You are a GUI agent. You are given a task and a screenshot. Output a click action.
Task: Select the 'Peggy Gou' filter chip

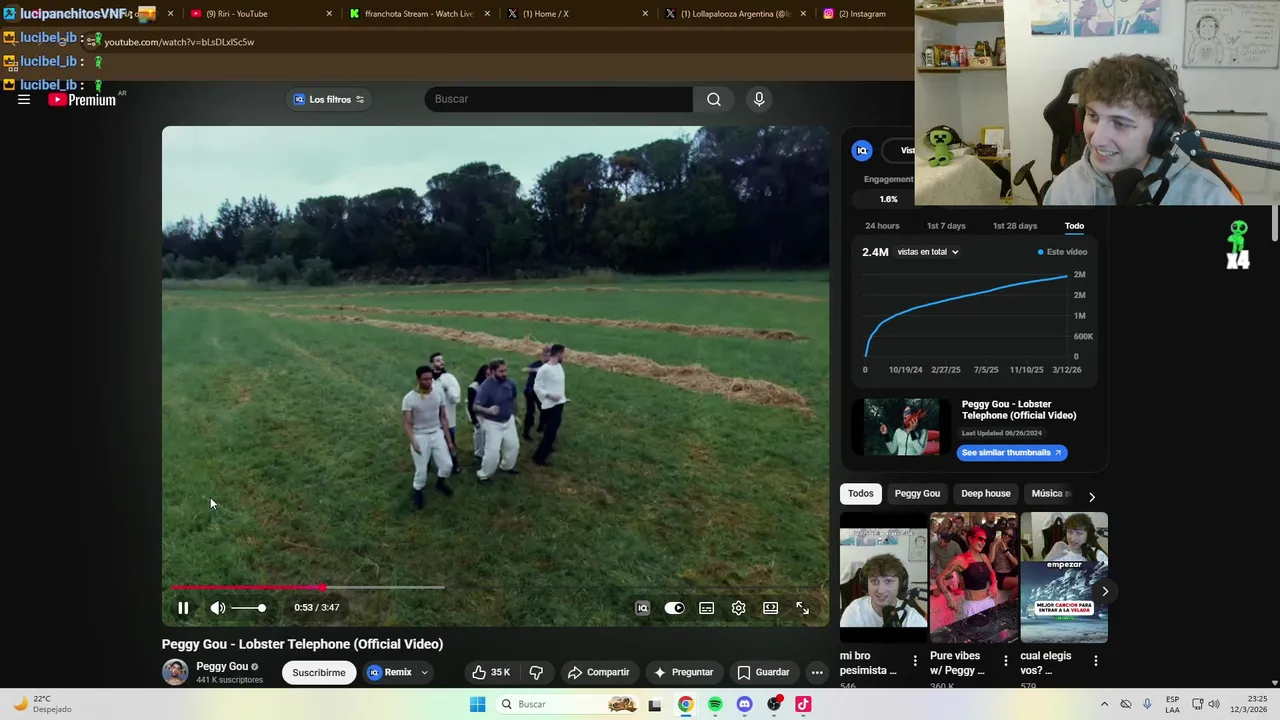(x=917, y=493)
